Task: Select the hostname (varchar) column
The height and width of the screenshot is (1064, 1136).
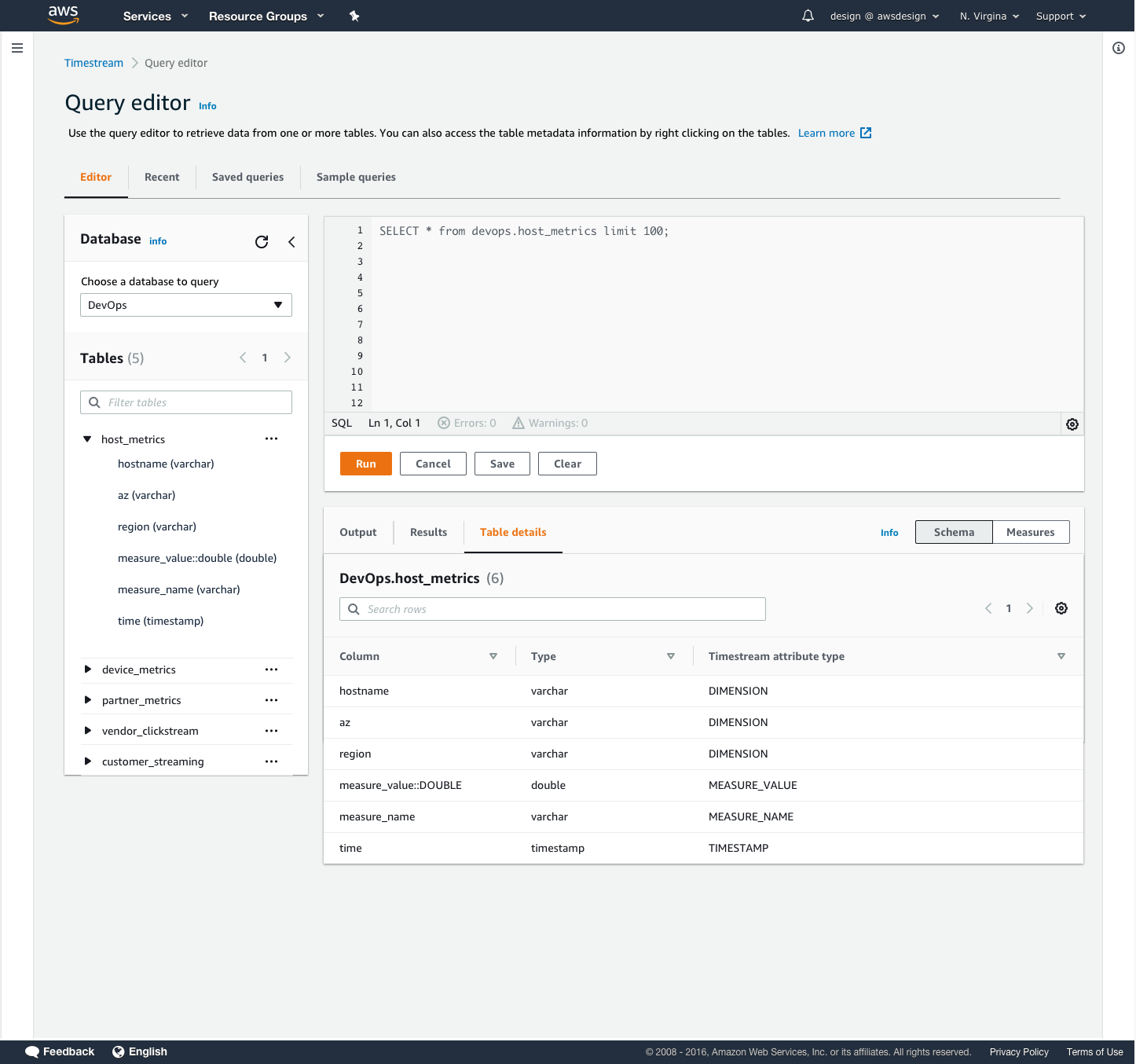Action: click(x=166, y=464)
